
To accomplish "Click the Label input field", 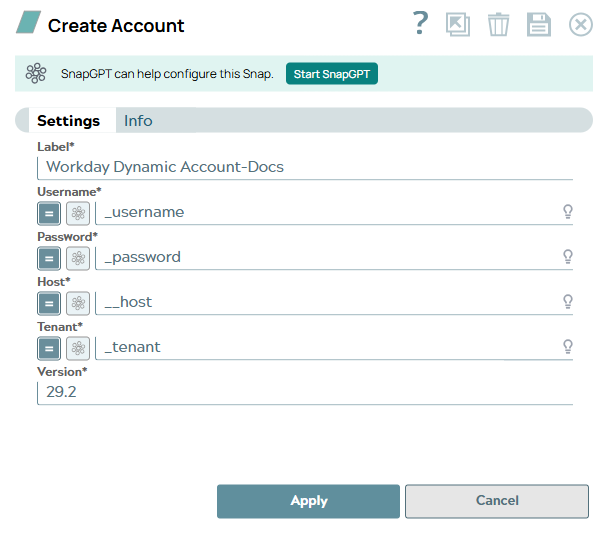I will pos(305,168).
